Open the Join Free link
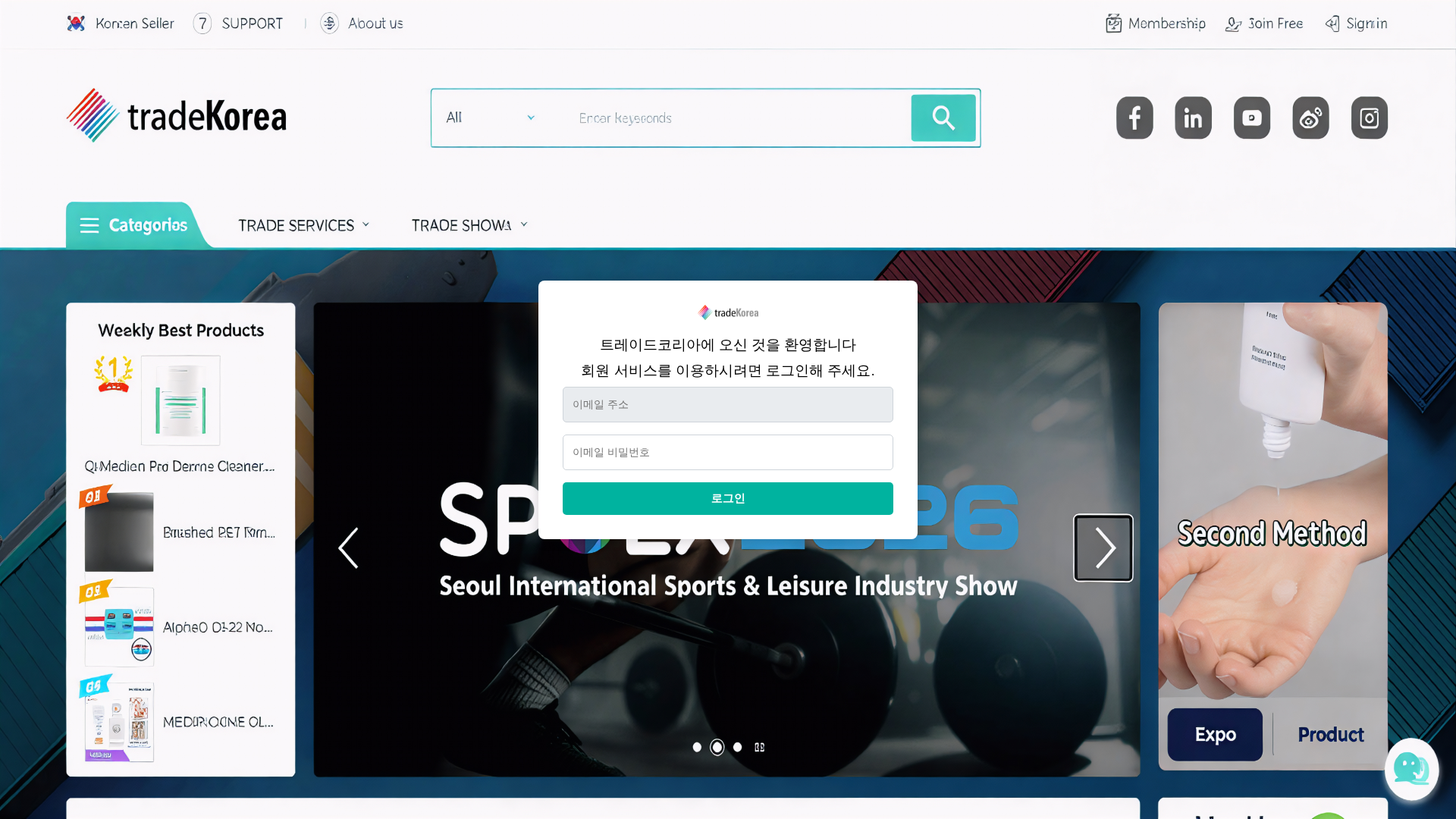This screenshot has height=819, width=1456. [1276, 24]
